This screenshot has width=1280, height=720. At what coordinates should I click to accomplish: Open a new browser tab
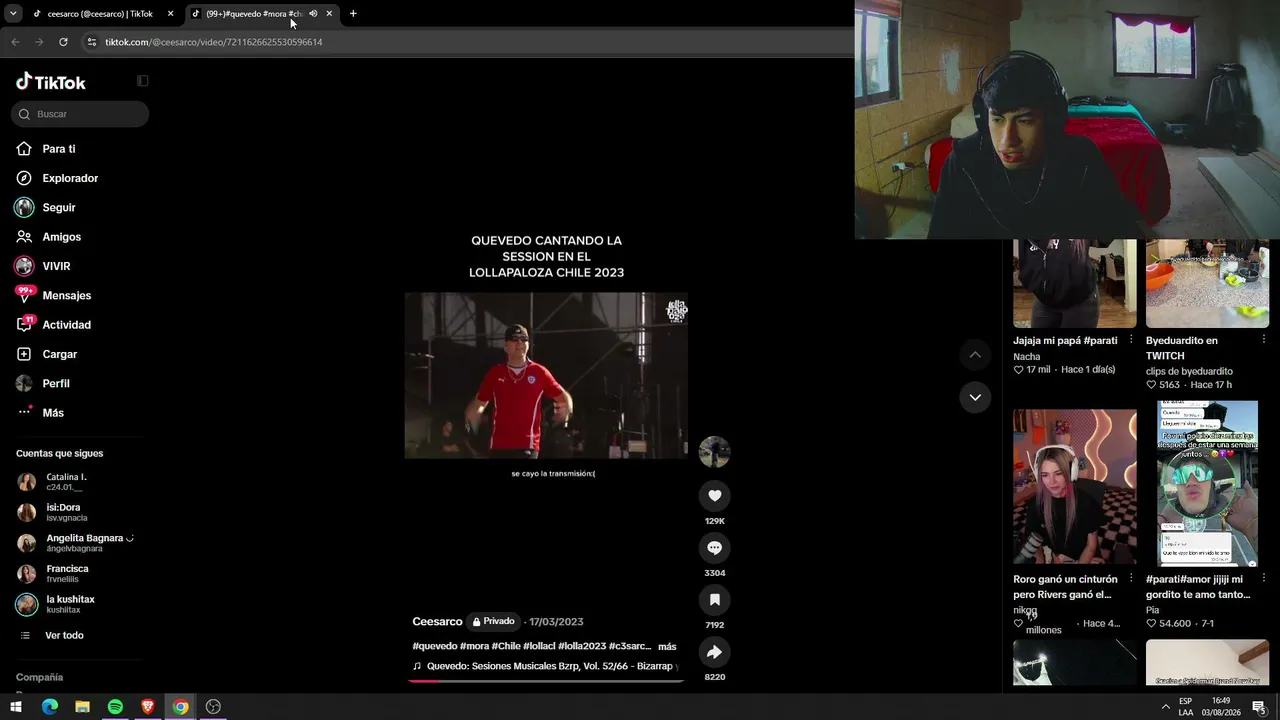pyautogui.click(x=353, y=14)
